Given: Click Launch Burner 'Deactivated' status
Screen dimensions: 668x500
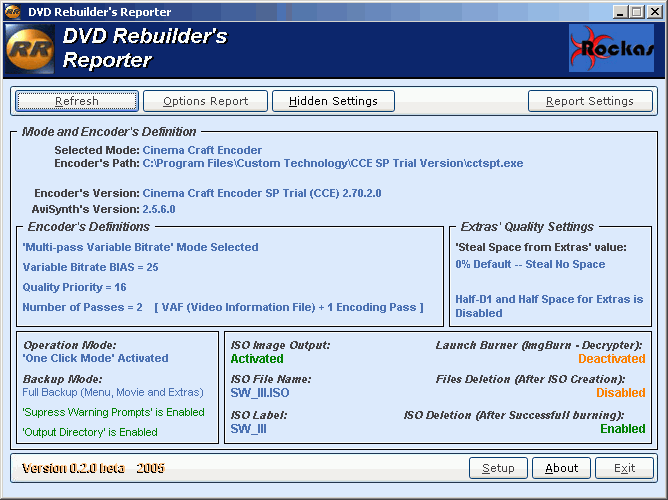Looking at the screenshot, I should tap(612, 359).
